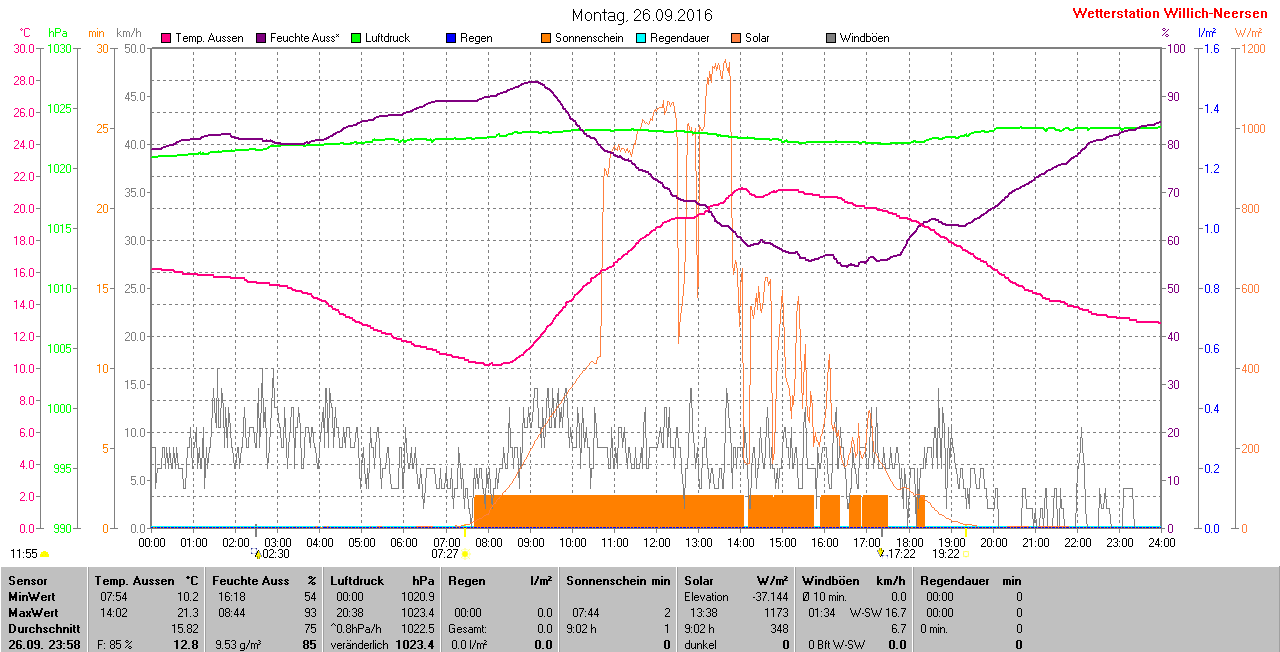Click the W/m² axis unit label at top right
The image size is (1280, 652).
pos(1248,33)
